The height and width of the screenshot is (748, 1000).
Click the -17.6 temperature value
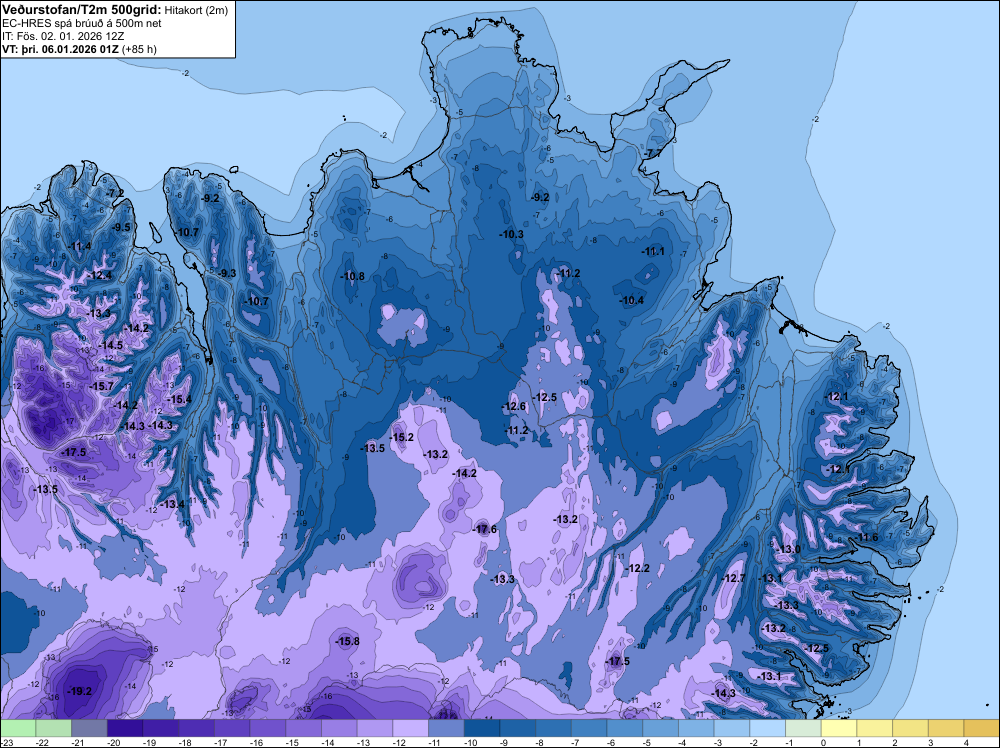click(485, 529)
